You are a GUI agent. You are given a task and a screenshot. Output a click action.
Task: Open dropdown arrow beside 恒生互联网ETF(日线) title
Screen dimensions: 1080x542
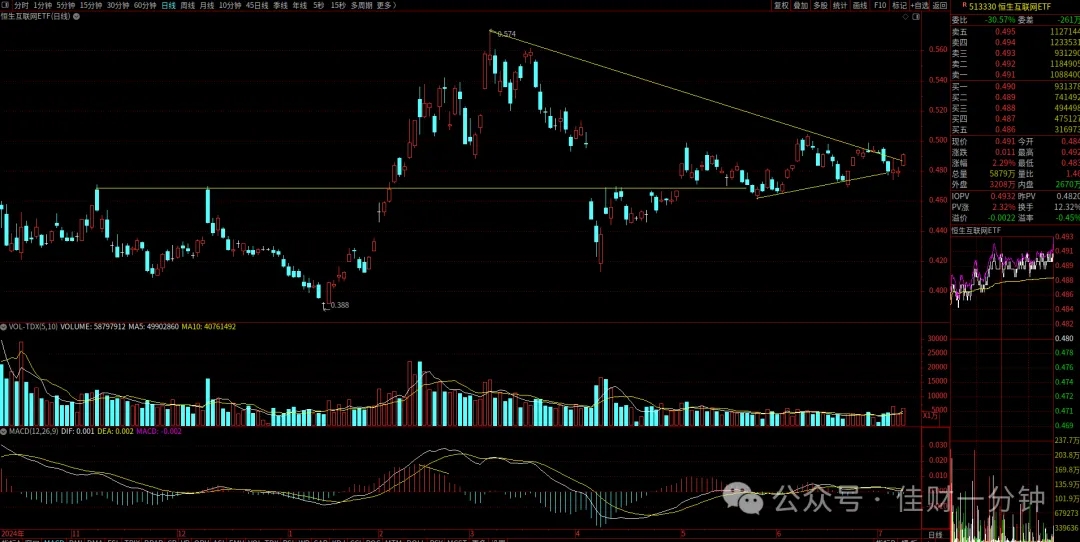[76, 15]
